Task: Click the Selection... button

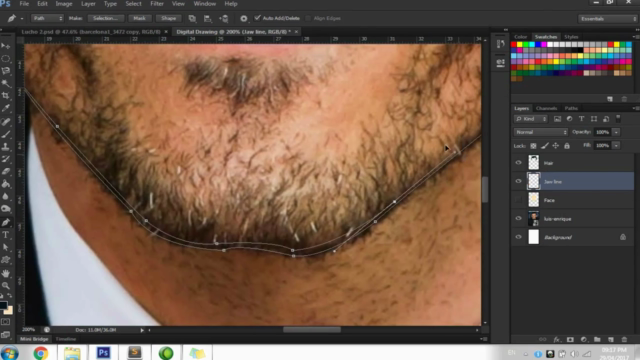Action: pyautogui.click(x=106, y=18)
